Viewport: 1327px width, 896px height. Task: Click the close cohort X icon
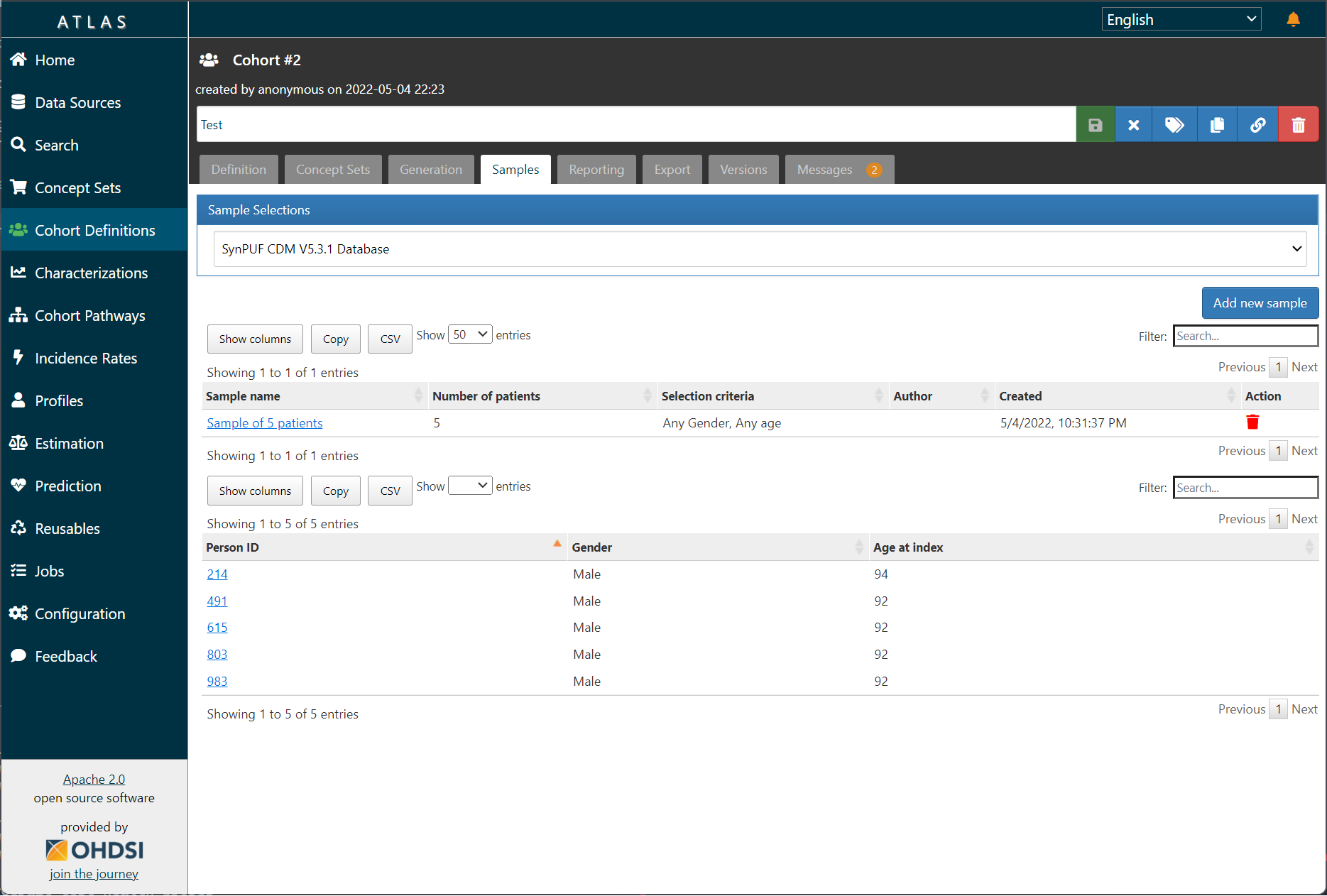coord(1134,125)
